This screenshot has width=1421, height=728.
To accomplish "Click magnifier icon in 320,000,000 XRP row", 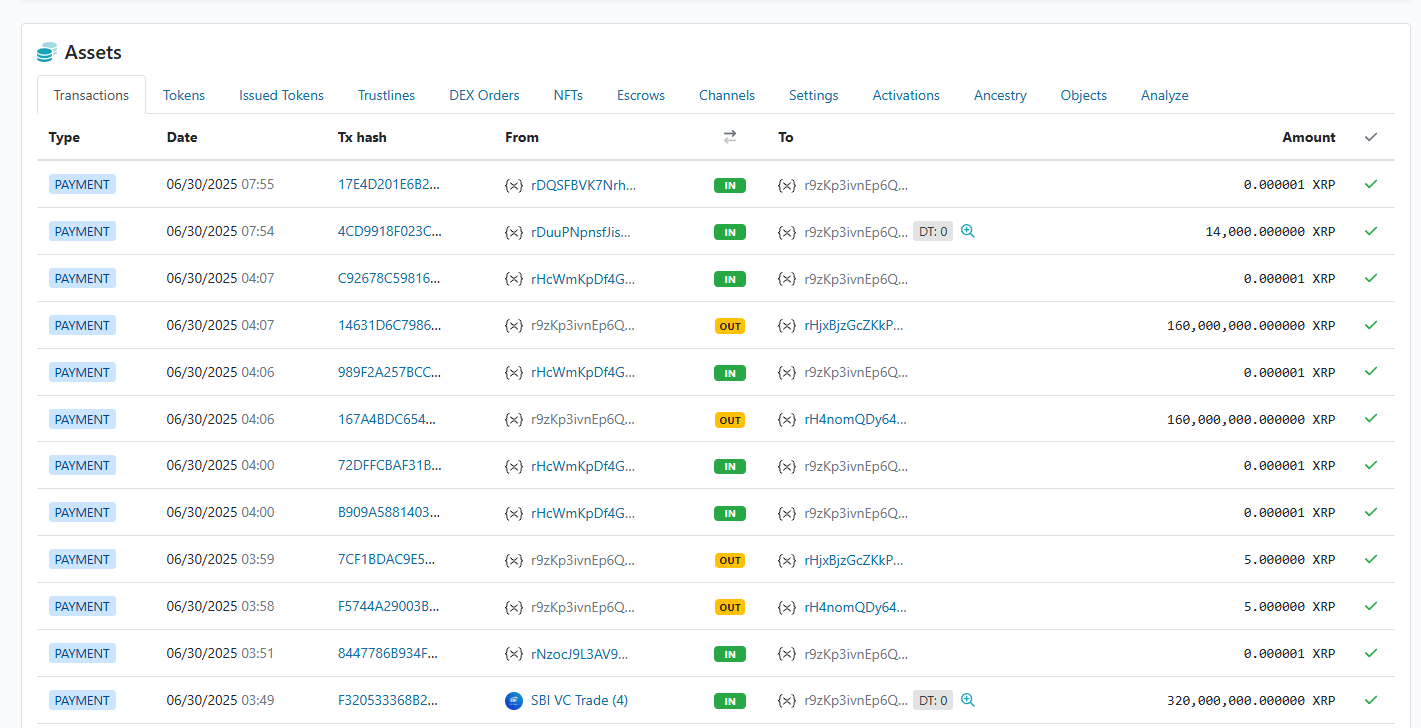I will [967, 700].
